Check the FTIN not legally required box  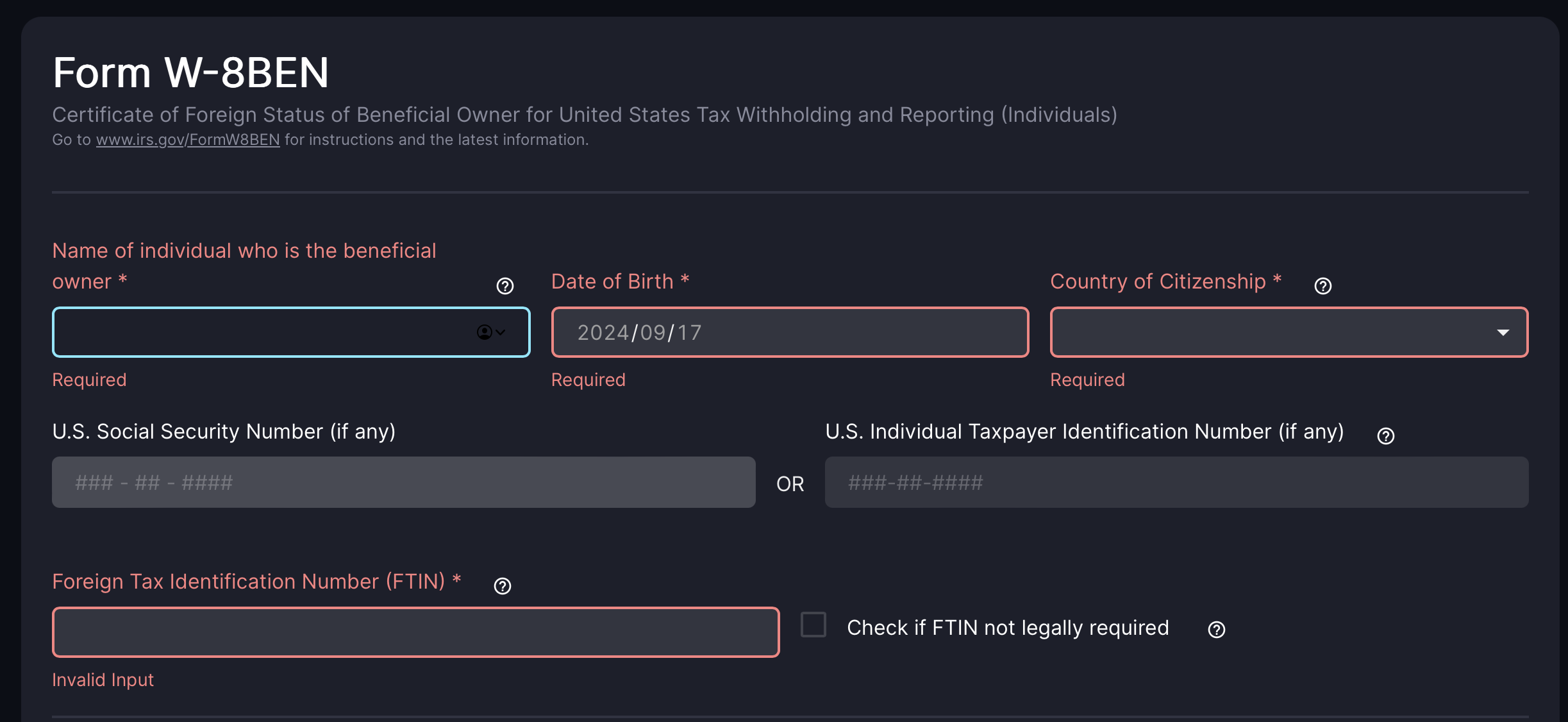[813, 625]
